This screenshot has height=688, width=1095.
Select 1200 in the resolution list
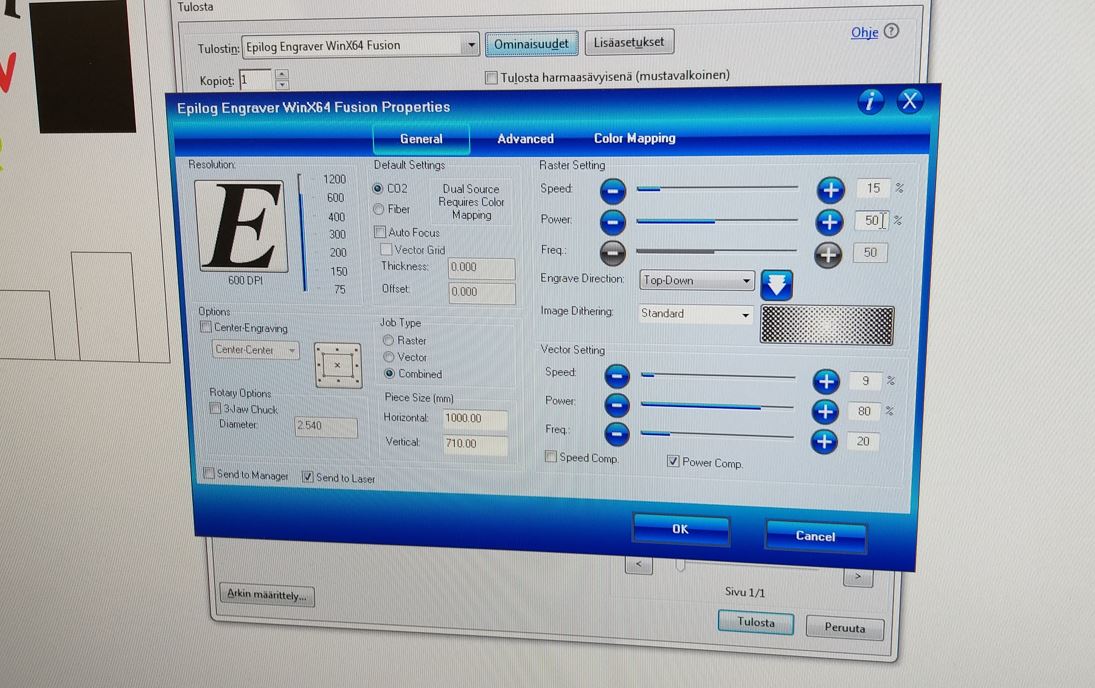pyautogui.click(x=335, y=180)
